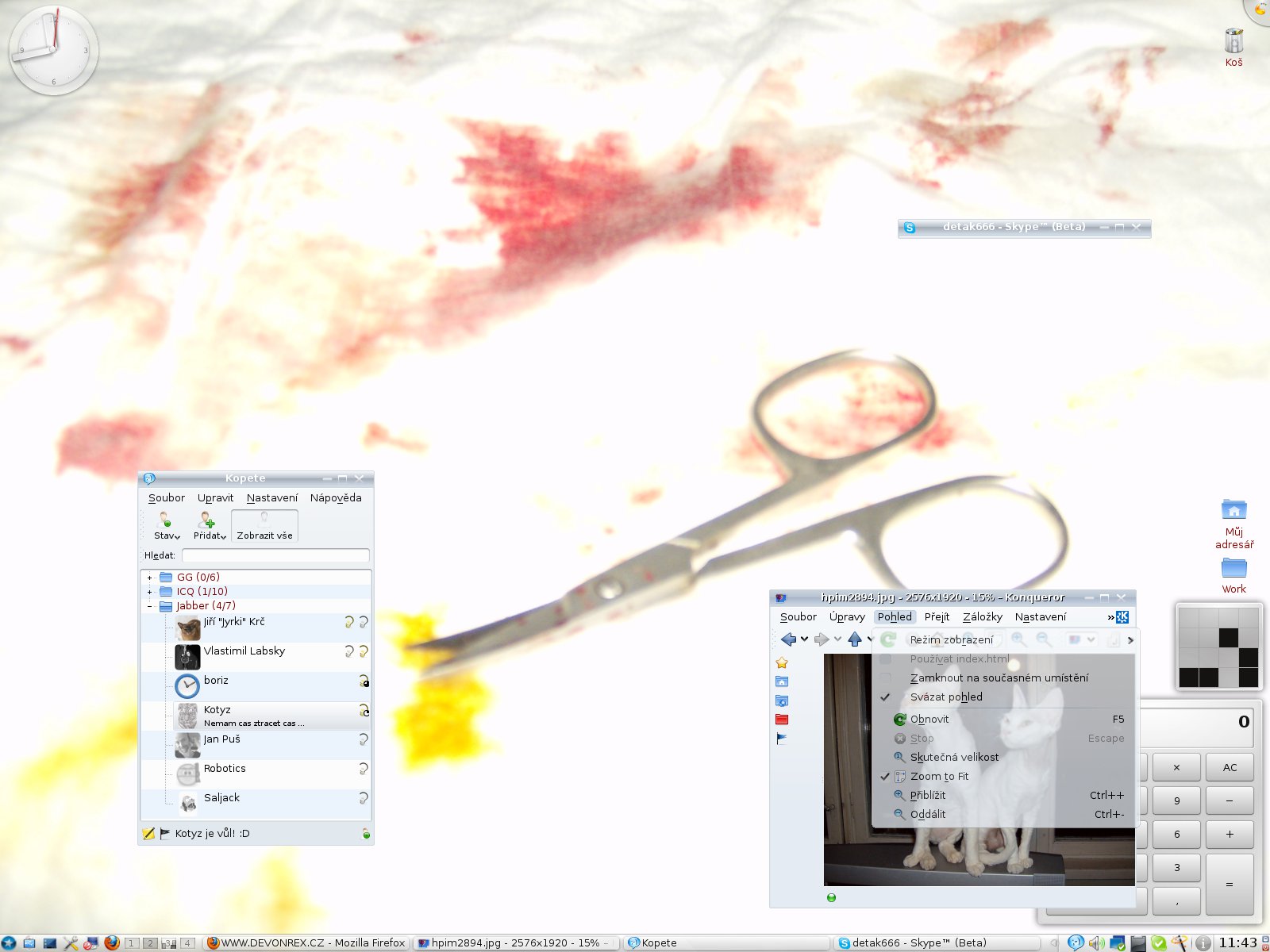Click the plus button on the calculator
The height and width of the screenshot is (952, 1270).
[1230, 834]
